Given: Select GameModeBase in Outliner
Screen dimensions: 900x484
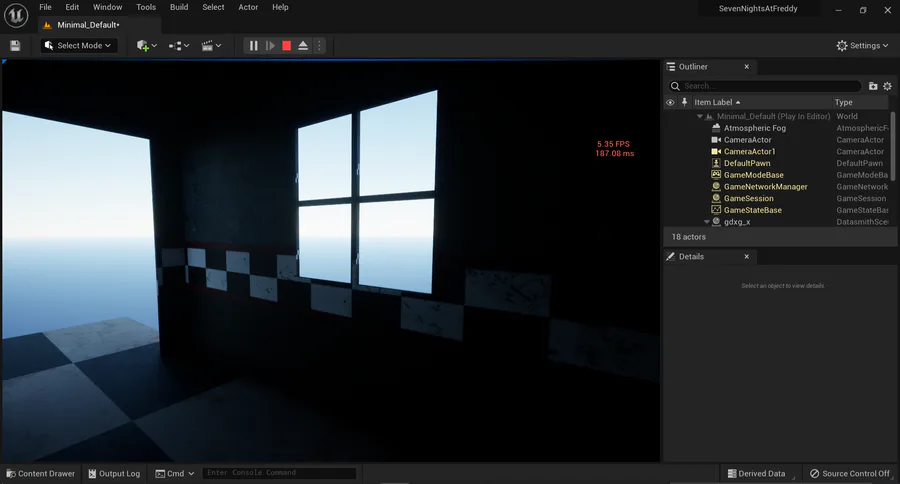Looking at the screenshot, I should (x=753, y=175).
